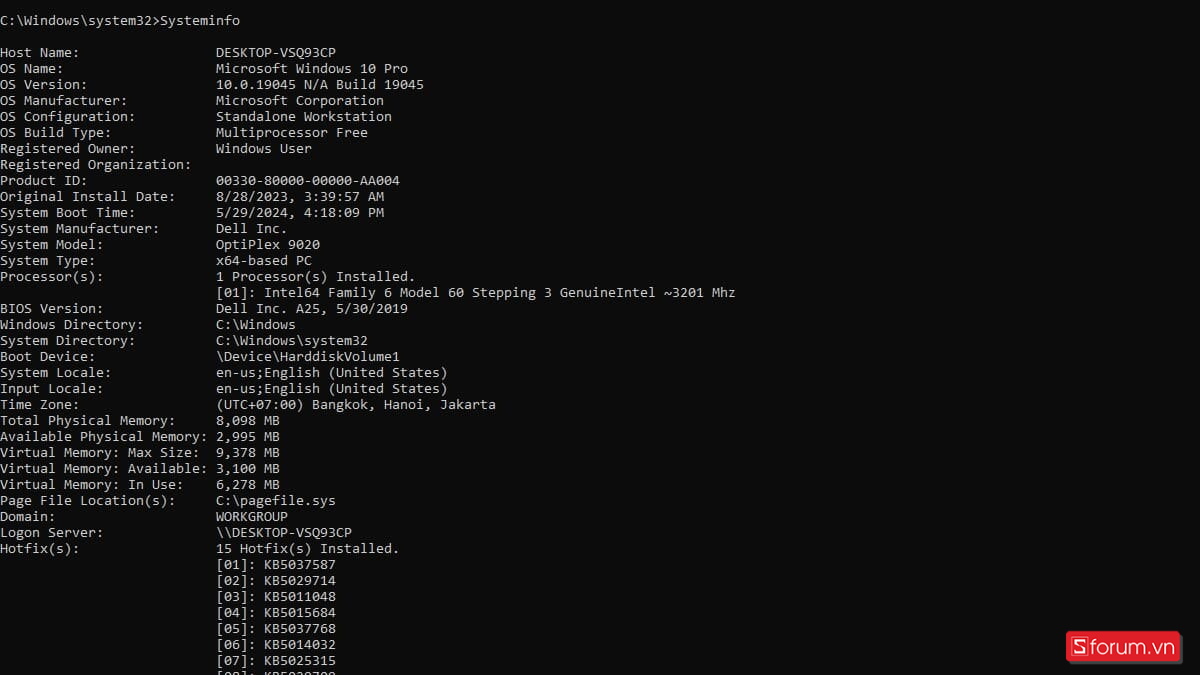Viewport: 1200px width, 675px height.
Task: Click the Intel64 Family 6 processor line
Action: pyautogui.click(x=476, y=293)
